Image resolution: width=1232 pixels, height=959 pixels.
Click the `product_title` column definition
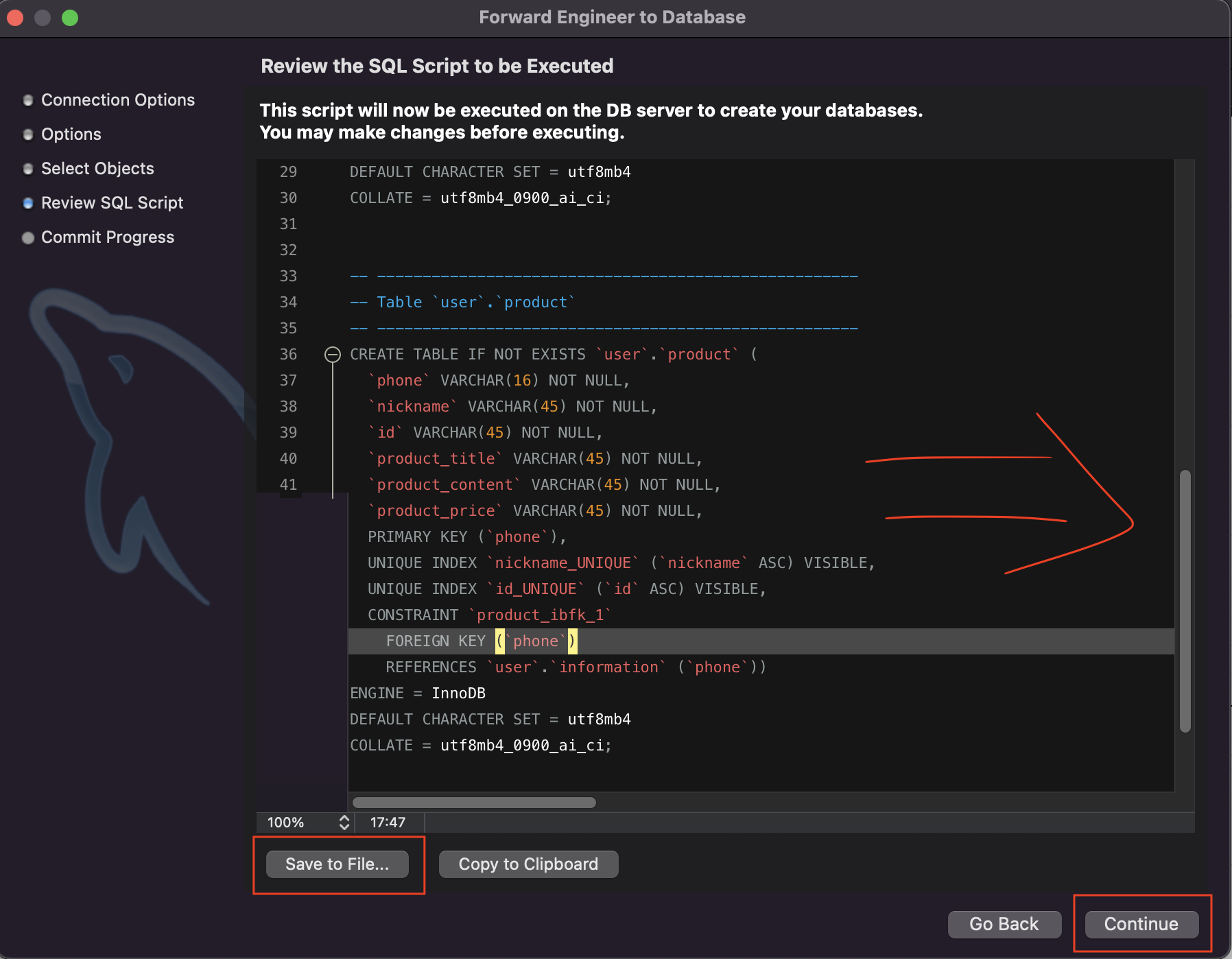[535, 459]
